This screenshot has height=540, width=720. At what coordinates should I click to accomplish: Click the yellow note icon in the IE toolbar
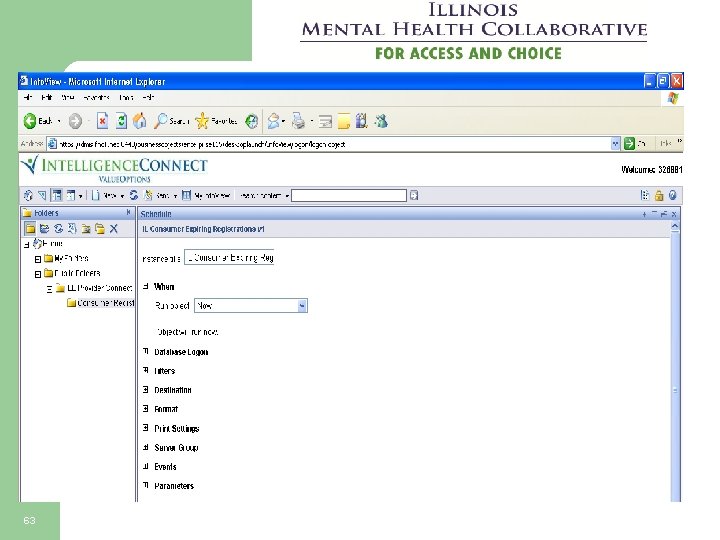click(x=343, y=121)
